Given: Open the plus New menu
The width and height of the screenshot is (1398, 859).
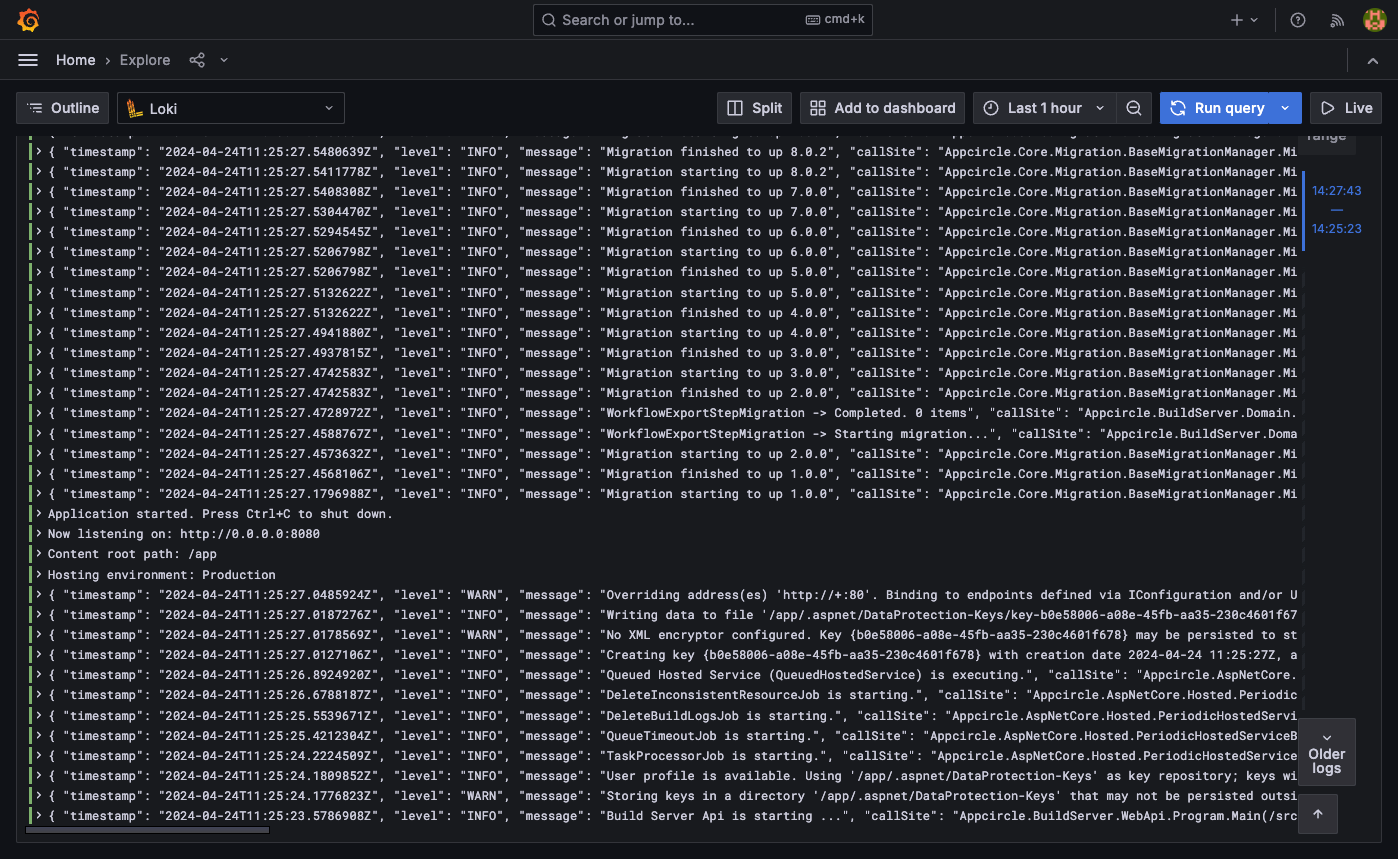Looking at the screenshot, I should click(1244, 20).
